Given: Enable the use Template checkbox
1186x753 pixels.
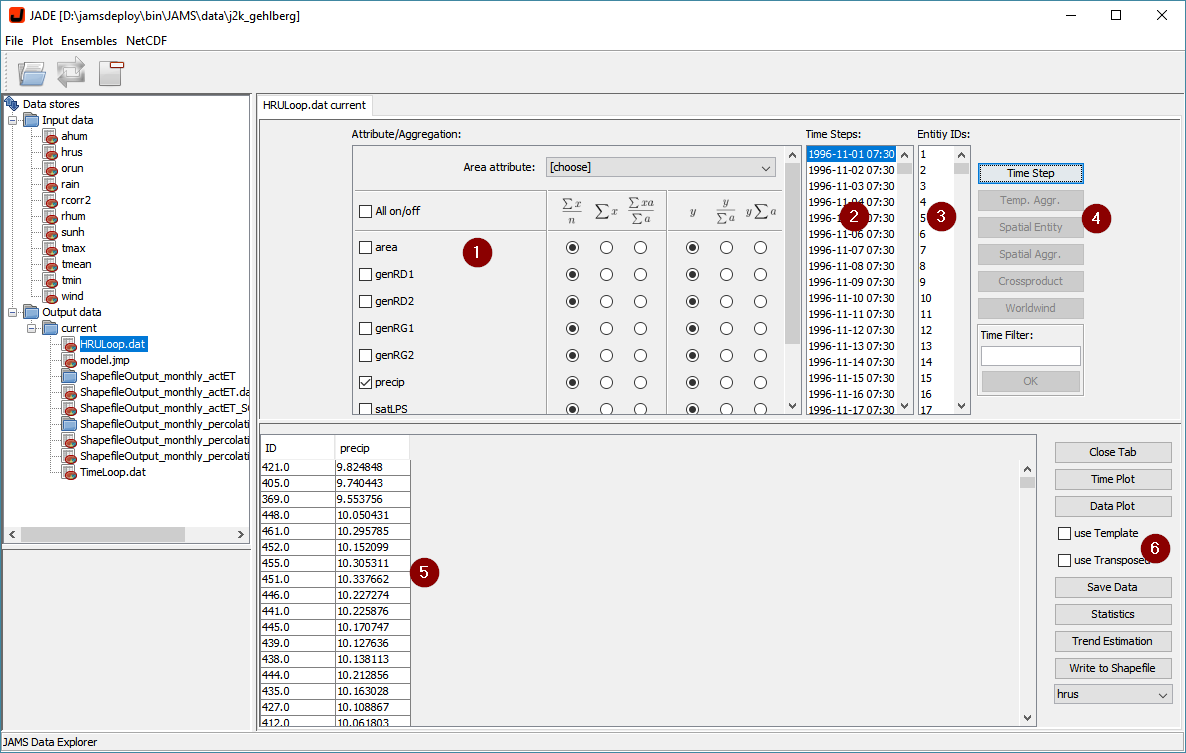Looking at the screenshot, I should pyautogui.click(x=1064, y=533).
